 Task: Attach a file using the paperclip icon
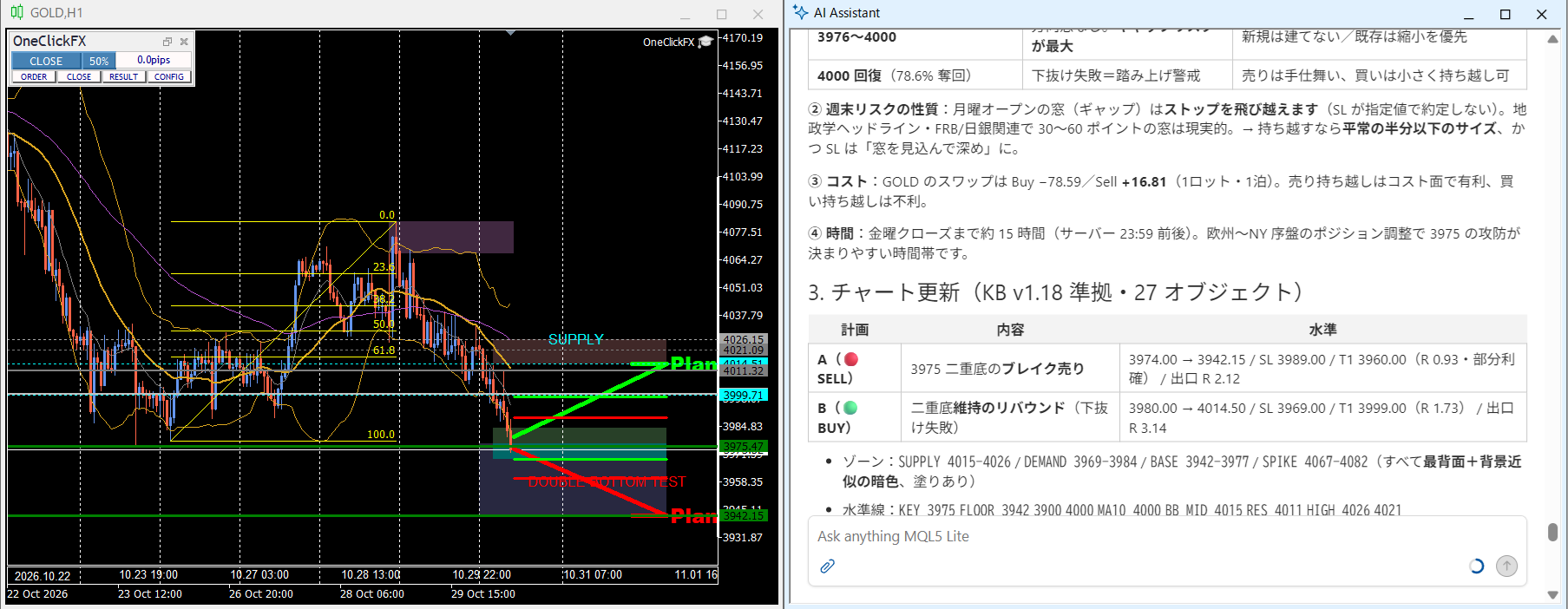[x=828, y=566]
